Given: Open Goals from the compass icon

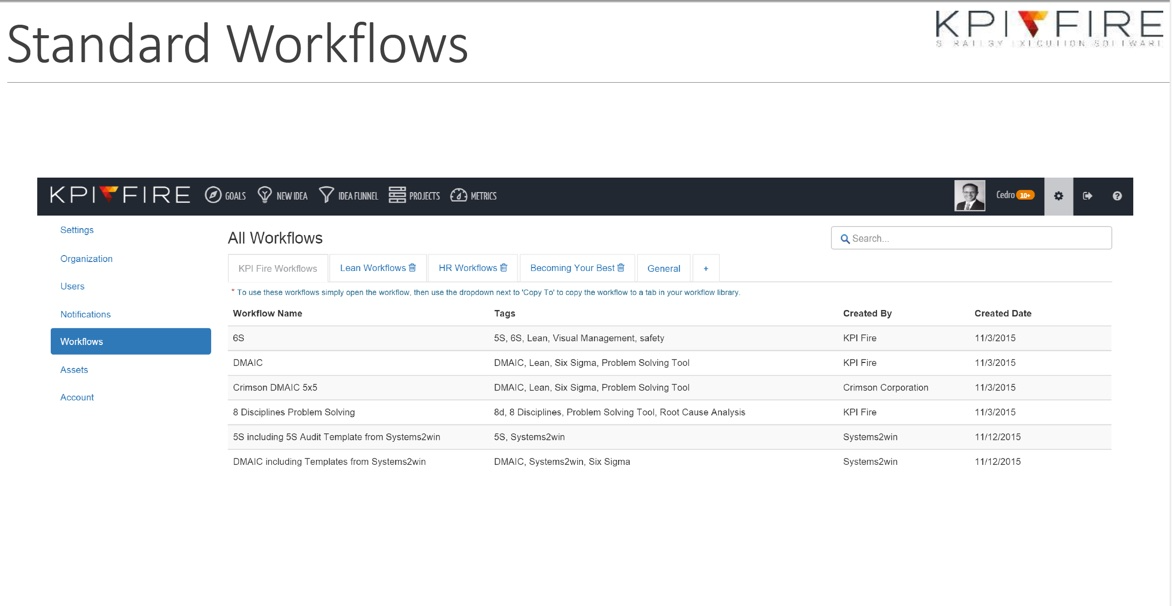Looking at the screenshot, I should [x=213, y=196].
